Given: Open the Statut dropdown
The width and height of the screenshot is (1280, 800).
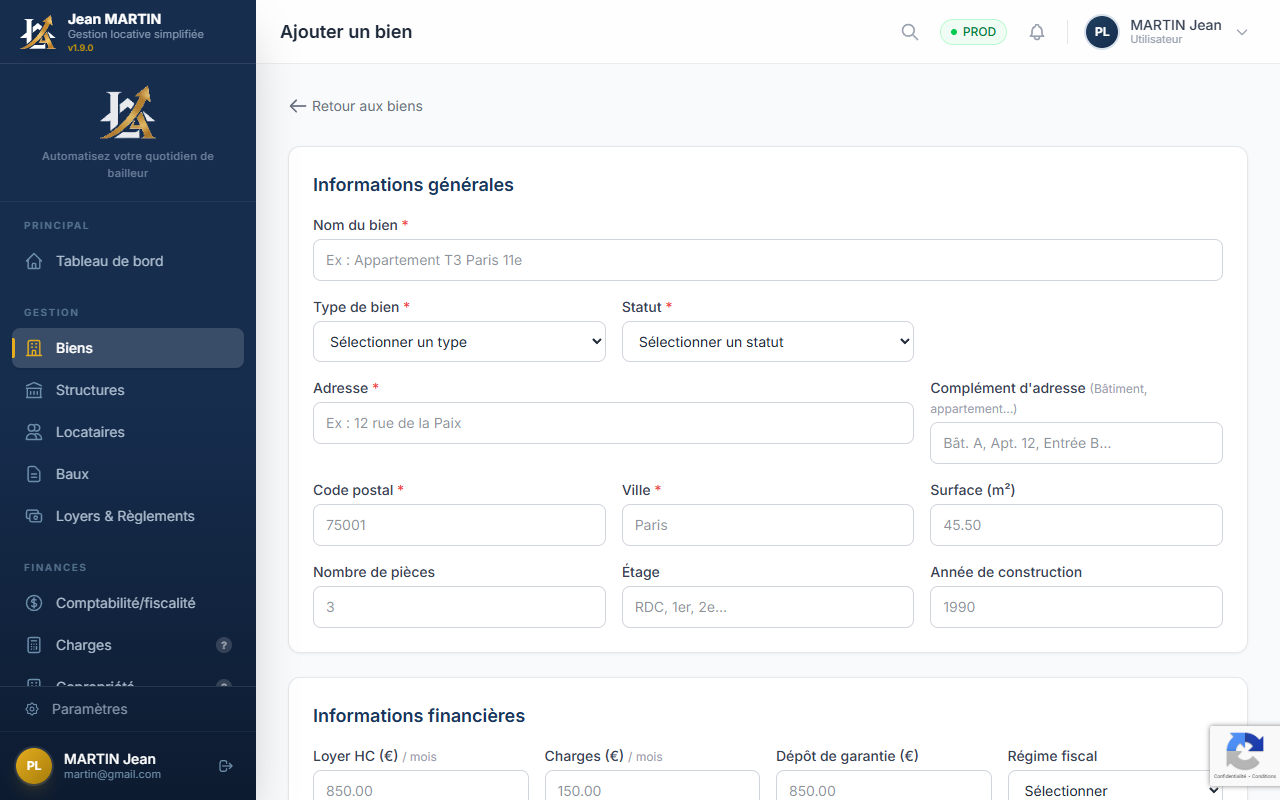Looking at the screenshot, I should point(767,341).
